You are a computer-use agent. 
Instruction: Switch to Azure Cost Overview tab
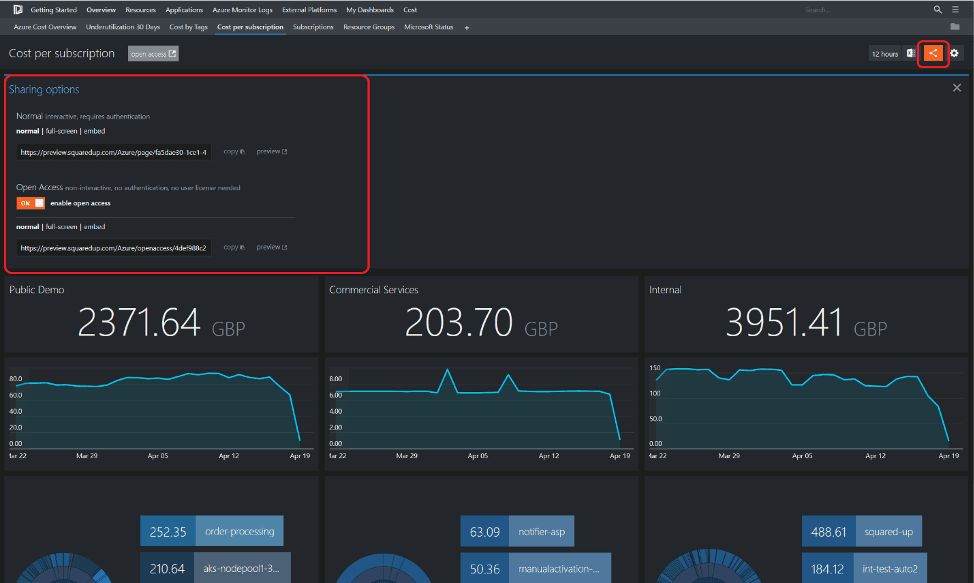pos(45,27)
